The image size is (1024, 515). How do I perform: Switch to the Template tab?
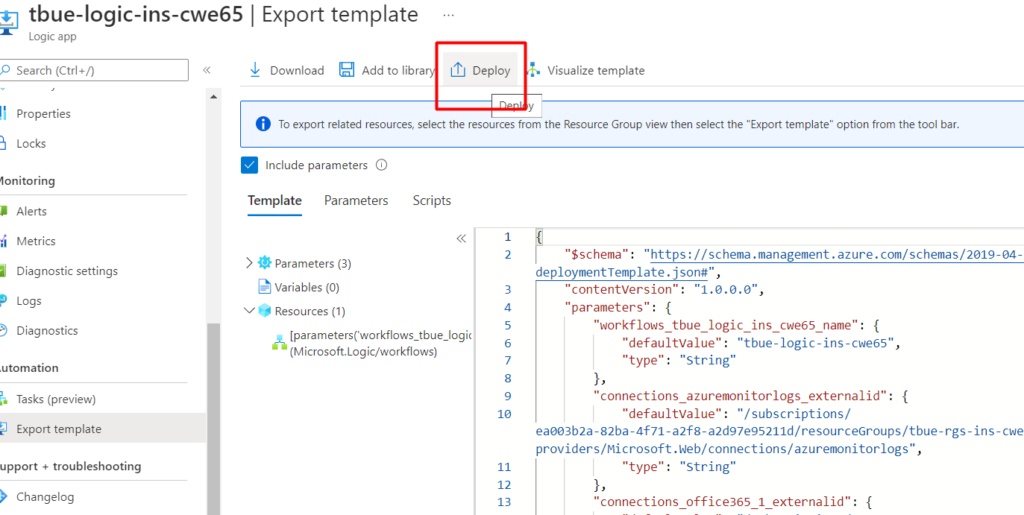(274, 200)
